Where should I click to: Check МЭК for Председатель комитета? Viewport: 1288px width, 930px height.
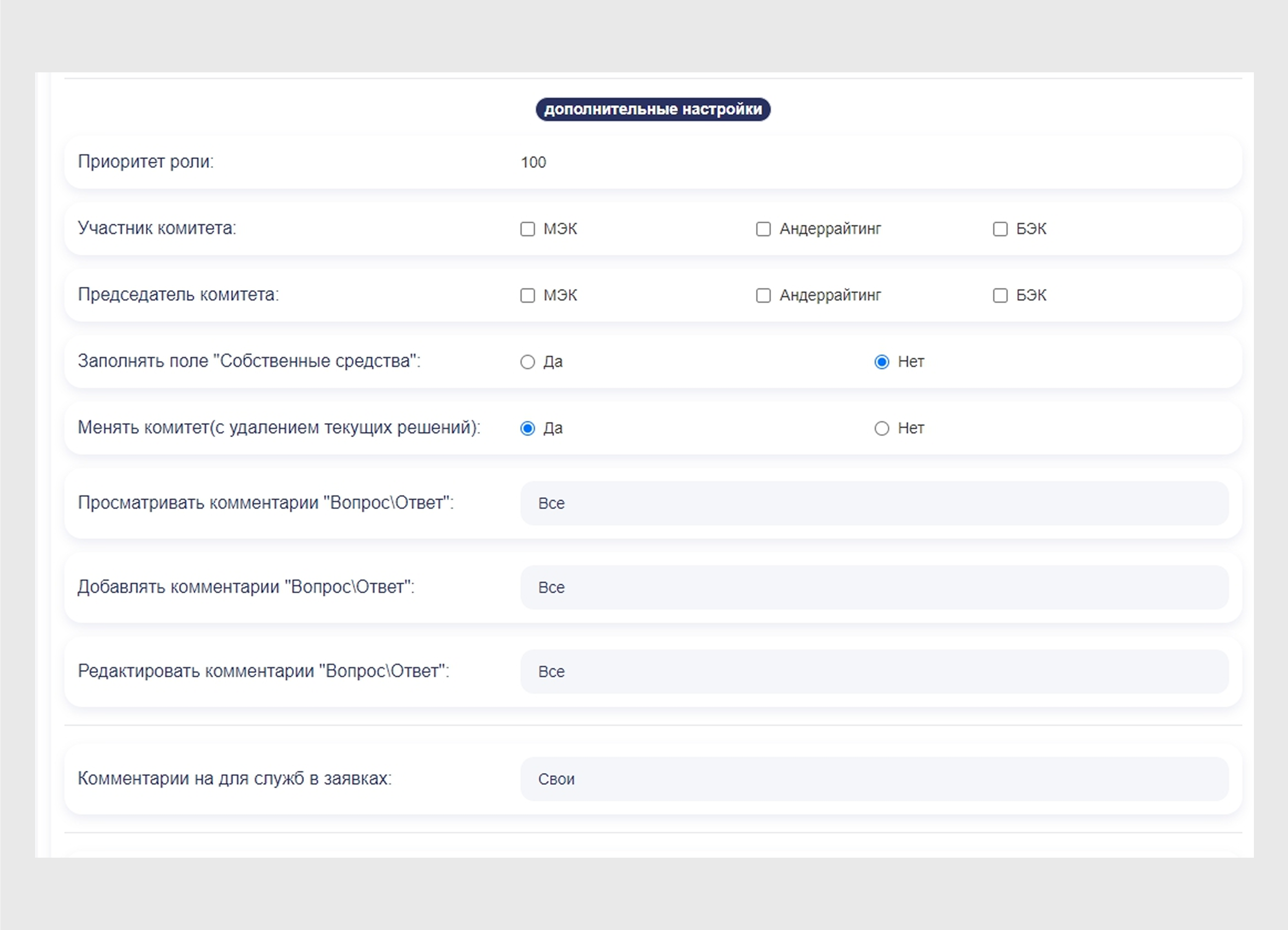point(528,296)
